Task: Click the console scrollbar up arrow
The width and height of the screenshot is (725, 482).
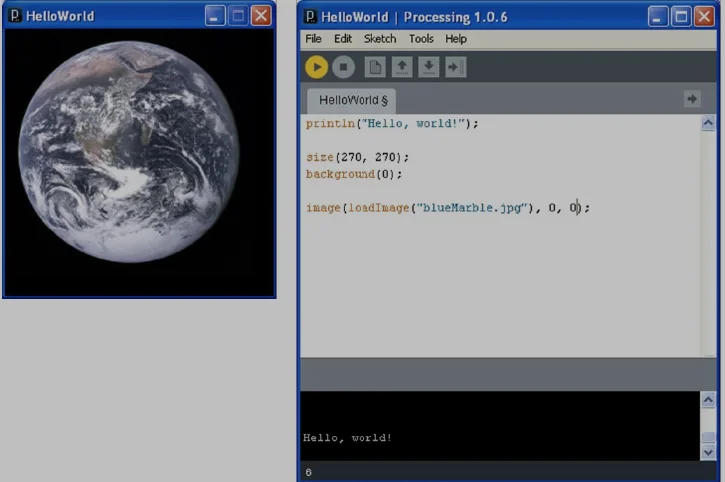Action: pos(708,400)
